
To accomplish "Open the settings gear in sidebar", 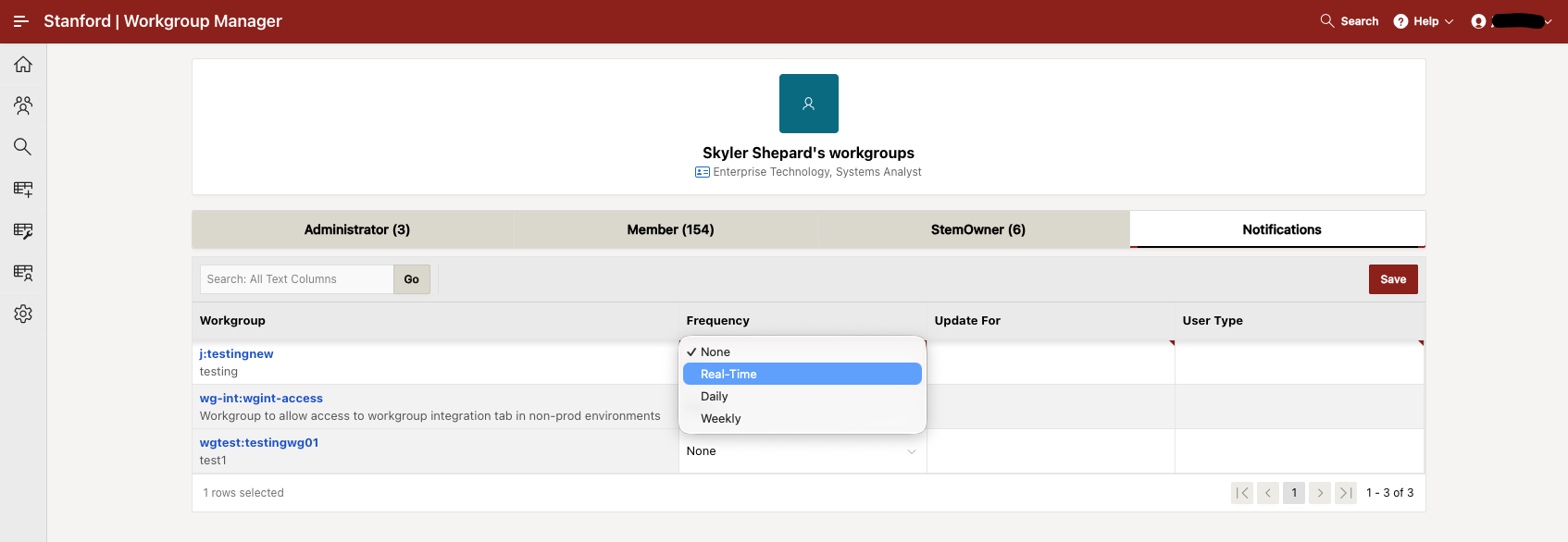I will pyautogui.click(x=23, y=314).
